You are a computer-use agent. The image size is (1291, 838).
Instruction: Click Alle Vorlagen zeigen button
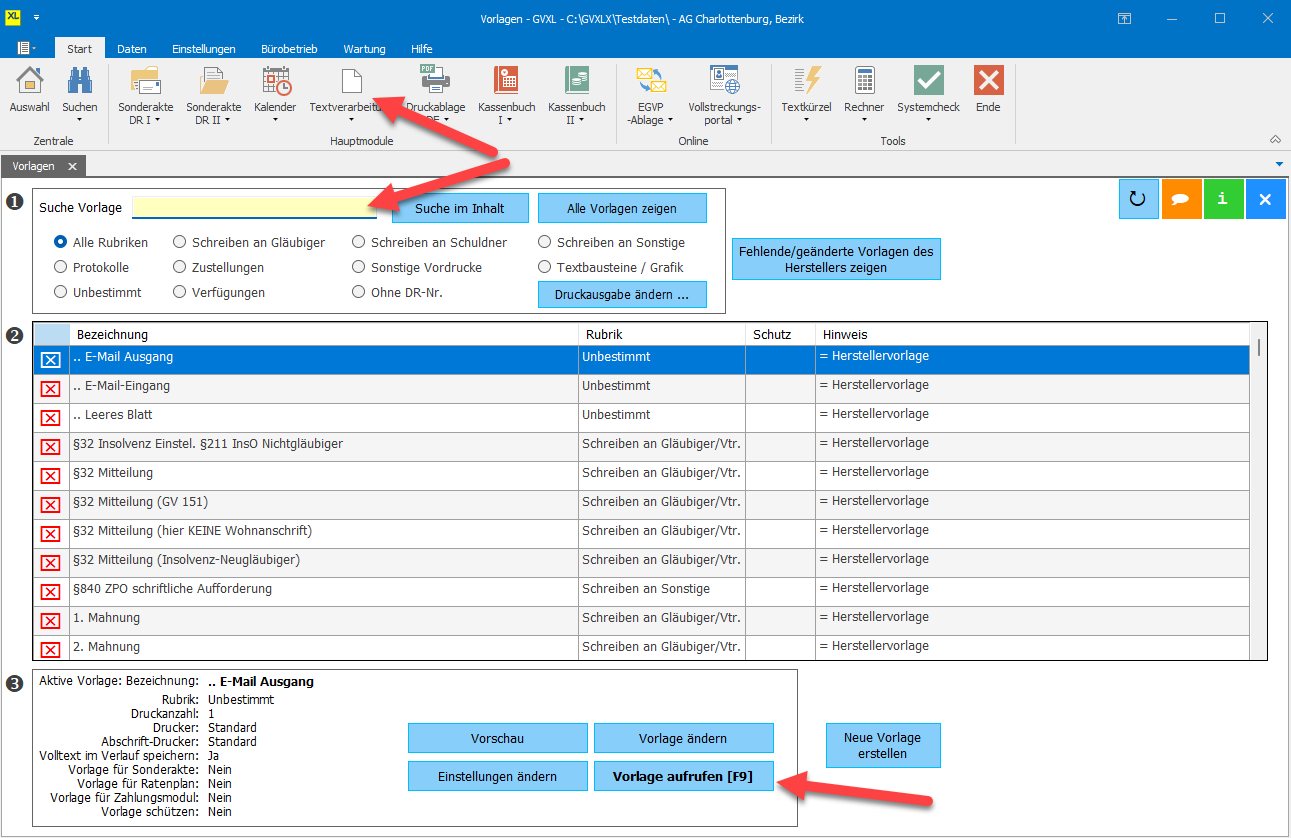click(622, 208)
